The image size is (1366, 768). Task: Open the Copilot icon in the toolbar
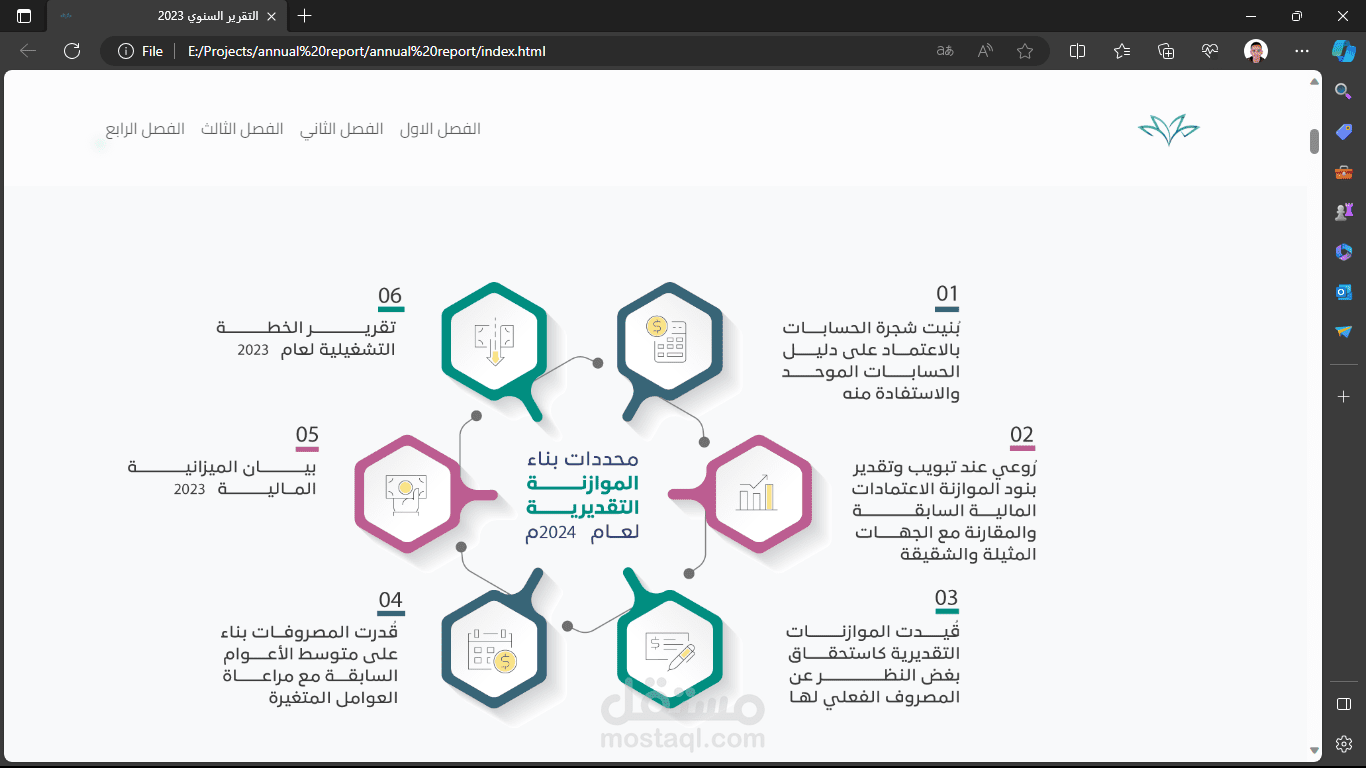pos(1343,50)
